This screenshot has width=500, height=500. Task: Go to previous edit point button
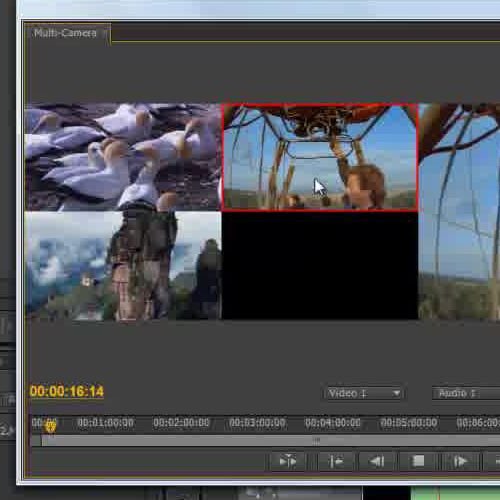[336, 461]
